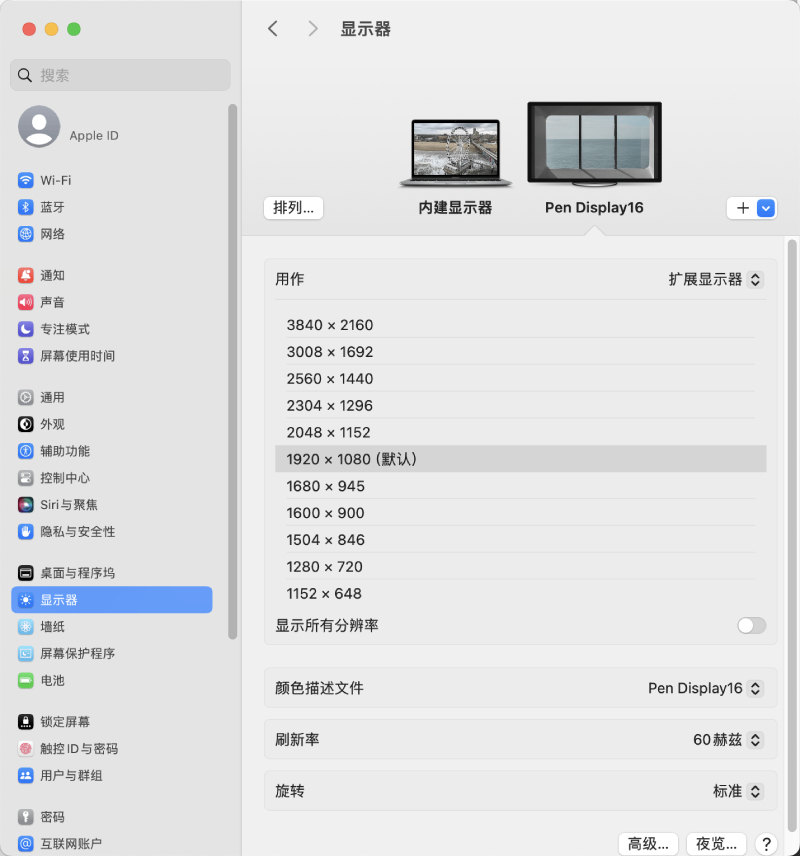Open Wi-Fi settings from the sidebar
The width and height of the screenshot is (800, 856).
coord(60,180)
